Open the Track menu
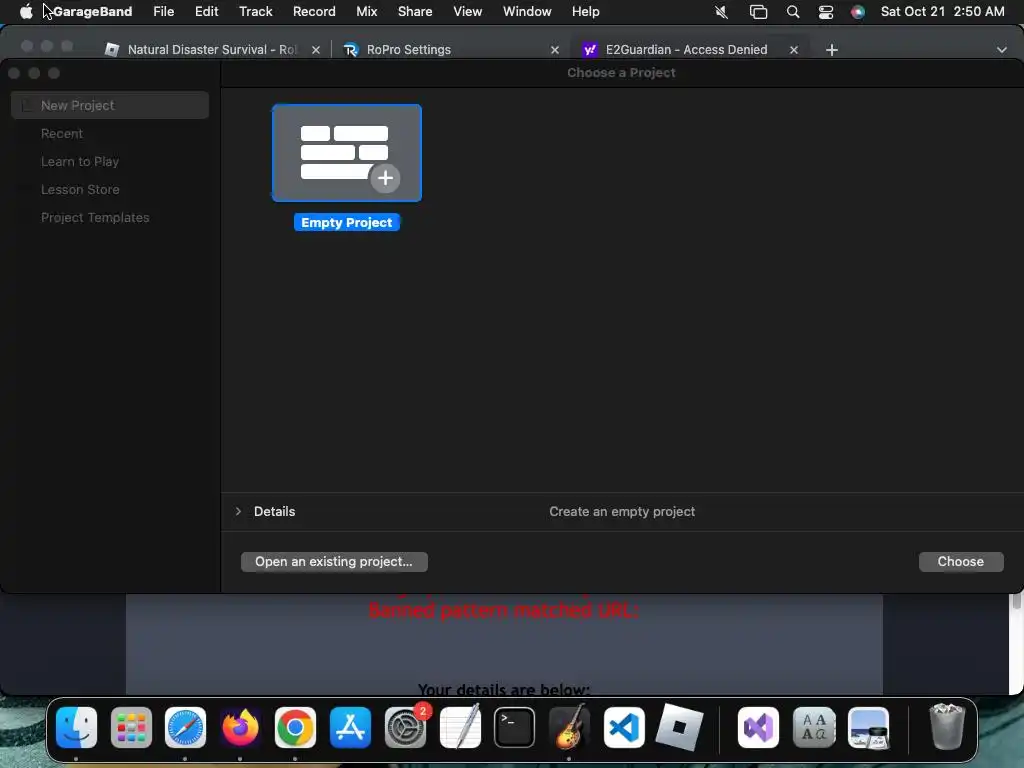The width and height of the screenshot is (1024, 768). tap(255, 11)
